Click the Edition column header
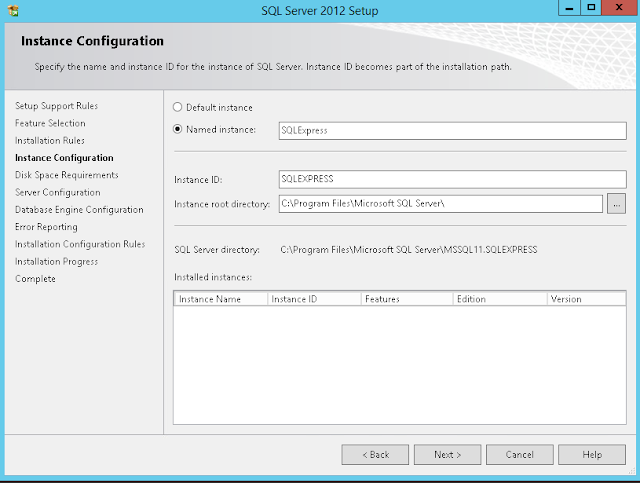640x483 pixels. pyautogui.click(x=500, y=299)
